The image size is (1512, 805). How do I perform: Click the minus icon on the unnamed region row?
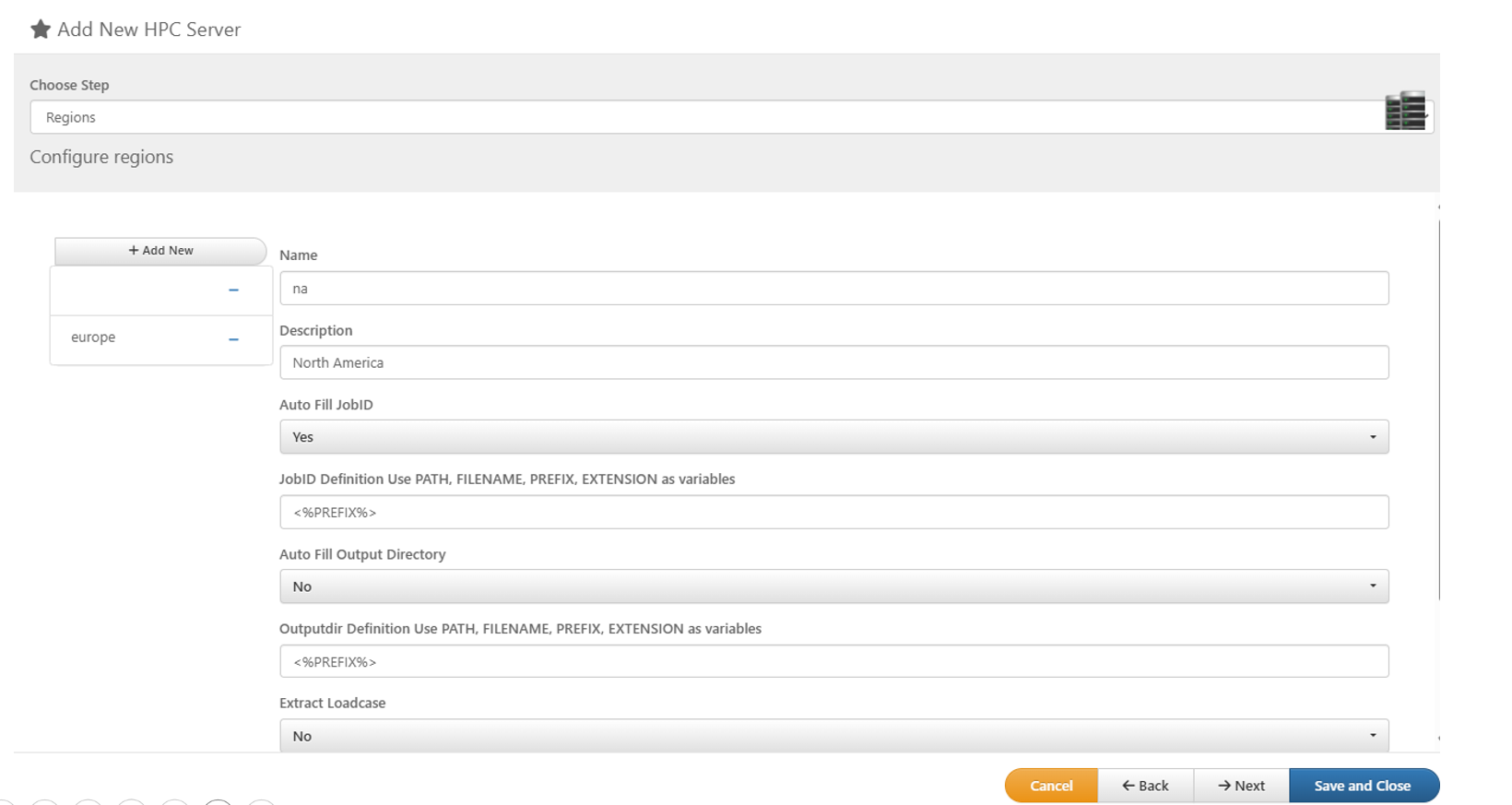click(233, 290)
